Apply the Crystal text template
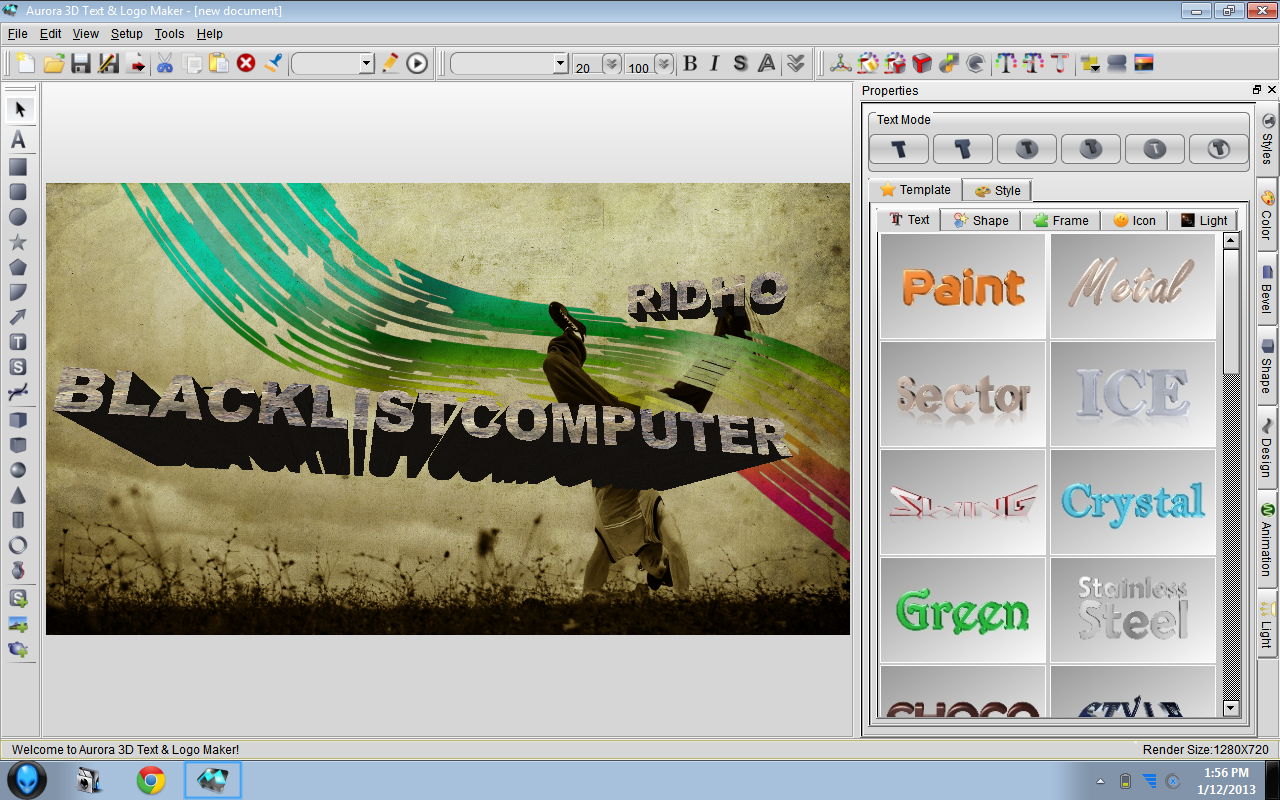This screenshot has width=1280, height=800. tap(1132, 500)
